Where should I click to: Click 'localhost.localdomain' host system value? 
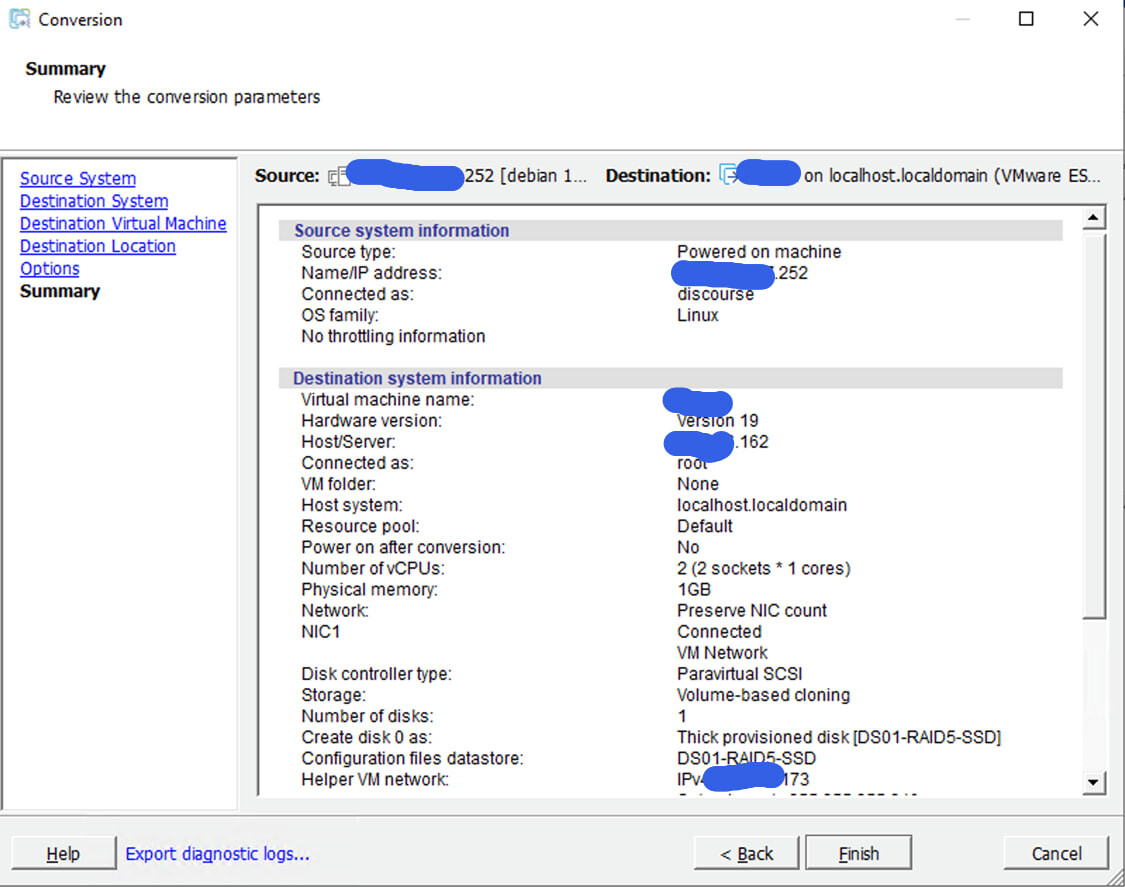coord(762,505)
